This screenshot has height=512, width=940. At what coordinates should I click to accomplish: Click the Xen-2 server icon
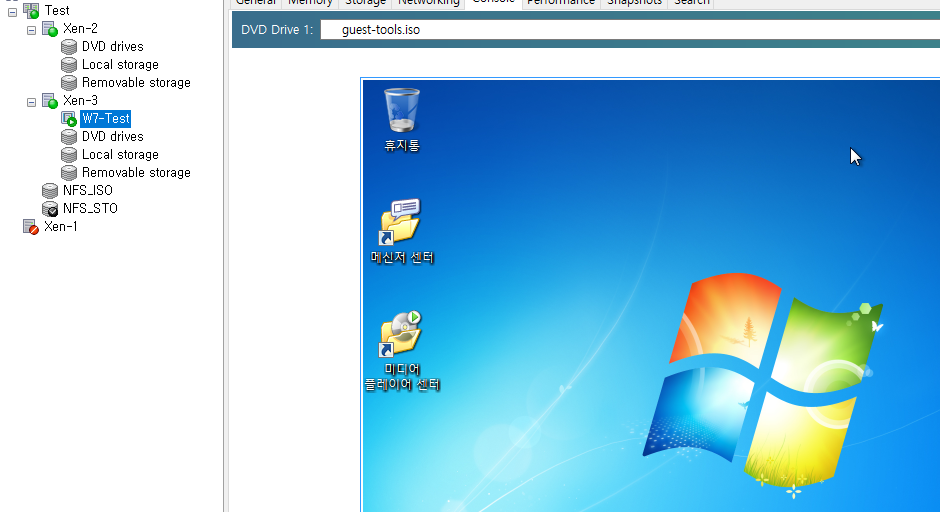pyautogui.click(x=50, y=28)
